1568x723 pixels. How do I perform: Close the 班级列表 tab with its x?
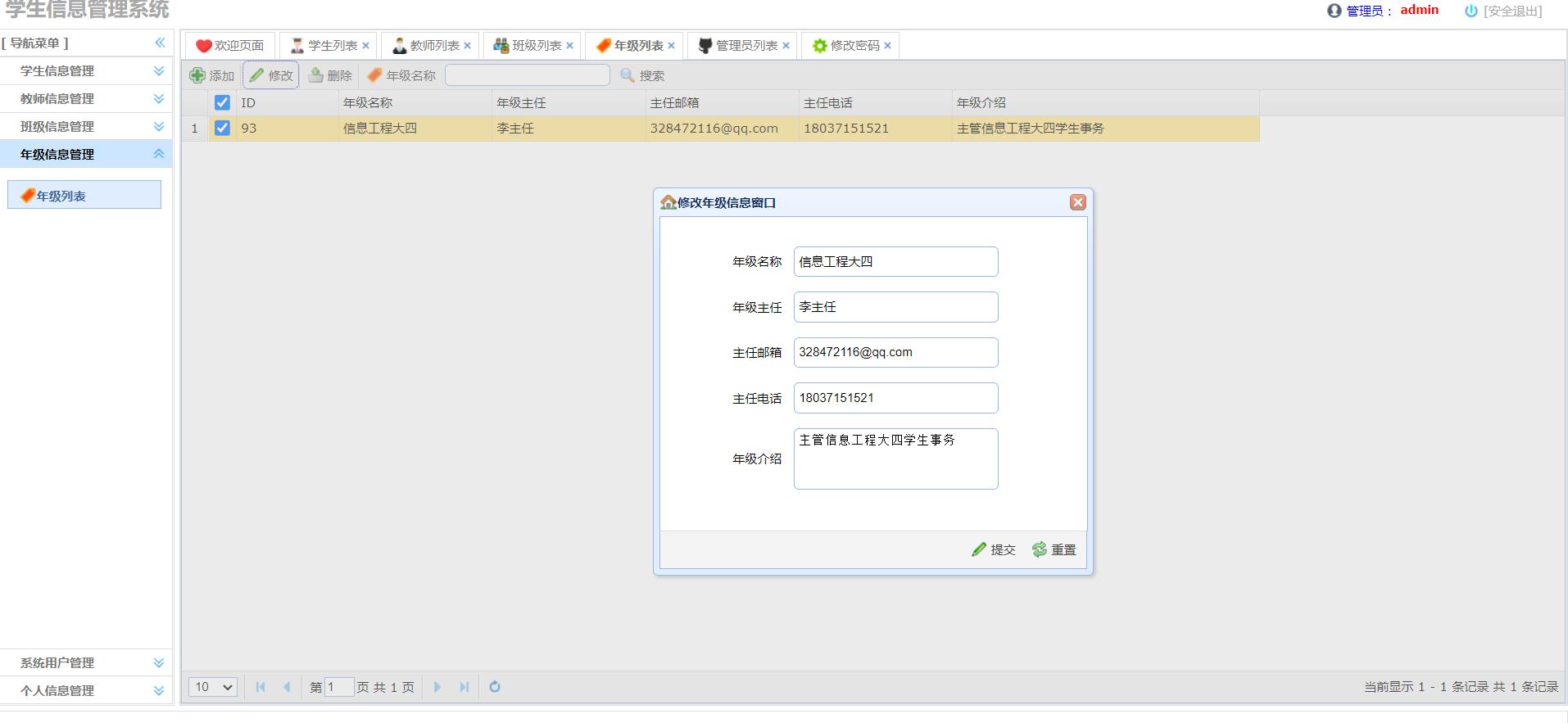click(x=569, y=46)
